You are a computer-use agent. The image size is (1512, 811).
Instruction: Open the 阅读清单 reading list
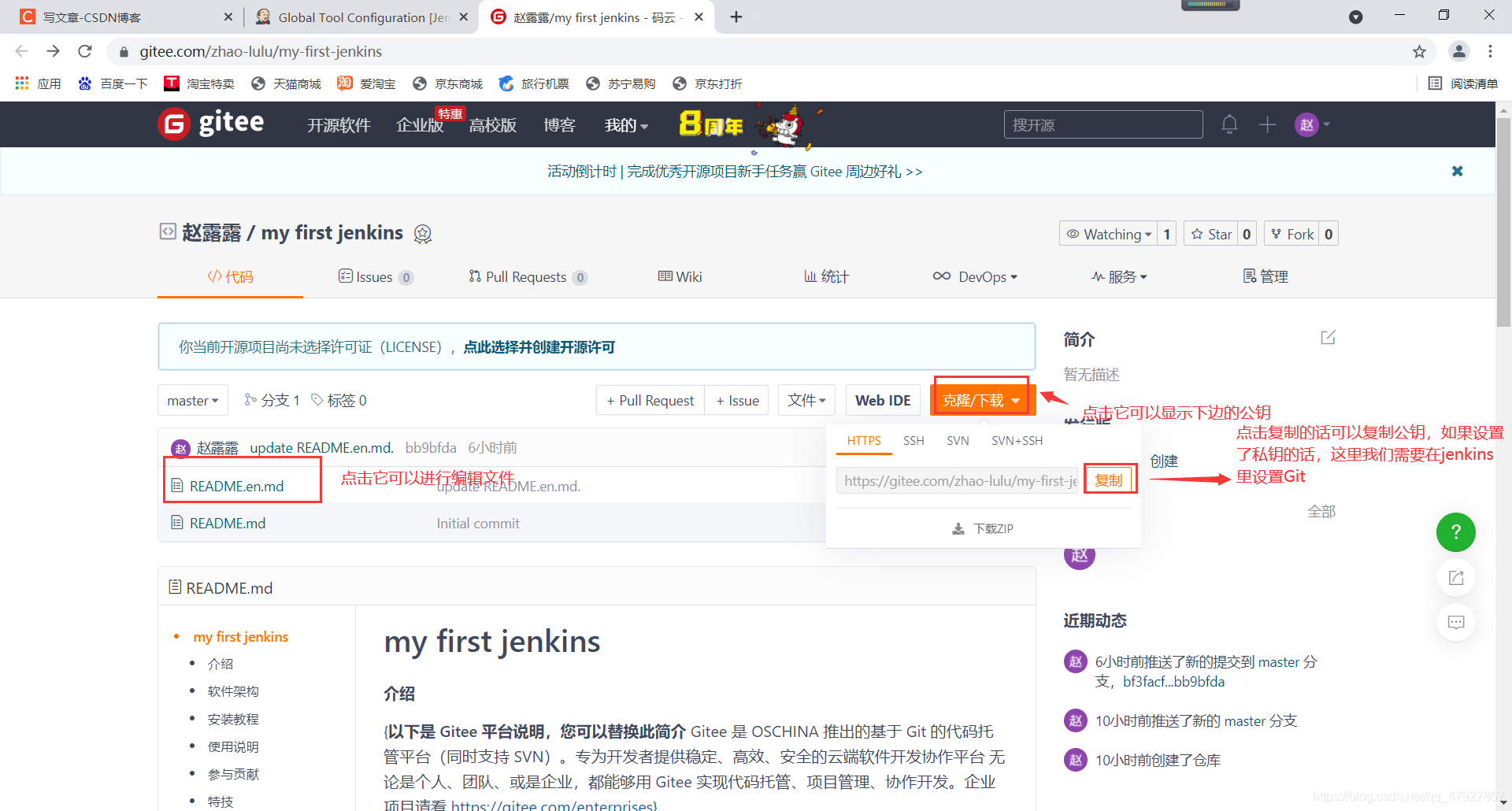[x=1463, y=83]
